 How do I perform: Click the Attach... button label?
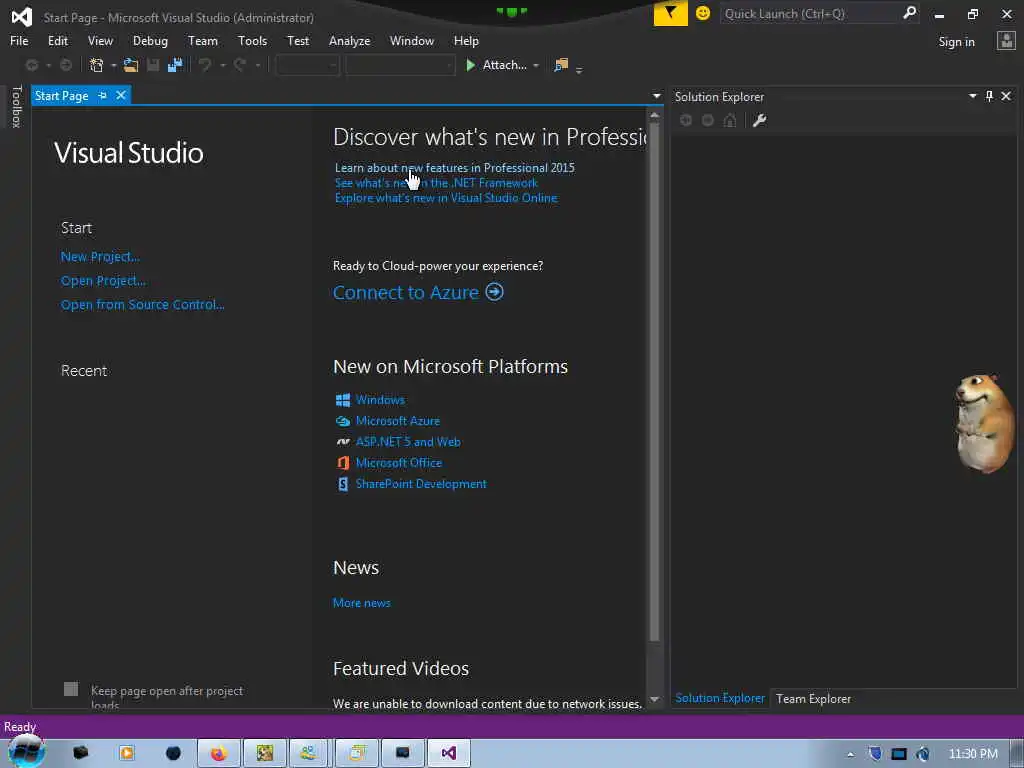504,65
